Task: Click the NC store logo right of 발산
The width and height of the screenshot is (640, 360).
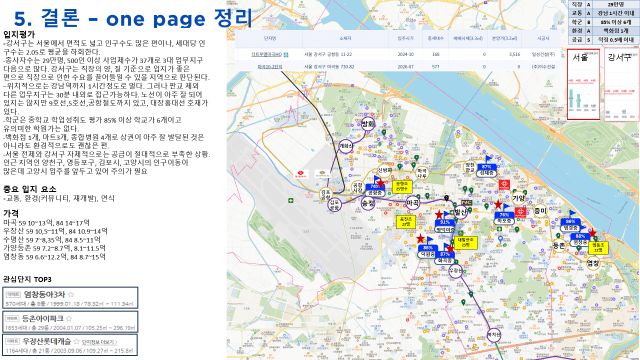Action: pyautogui.click(x=467, y=202)
